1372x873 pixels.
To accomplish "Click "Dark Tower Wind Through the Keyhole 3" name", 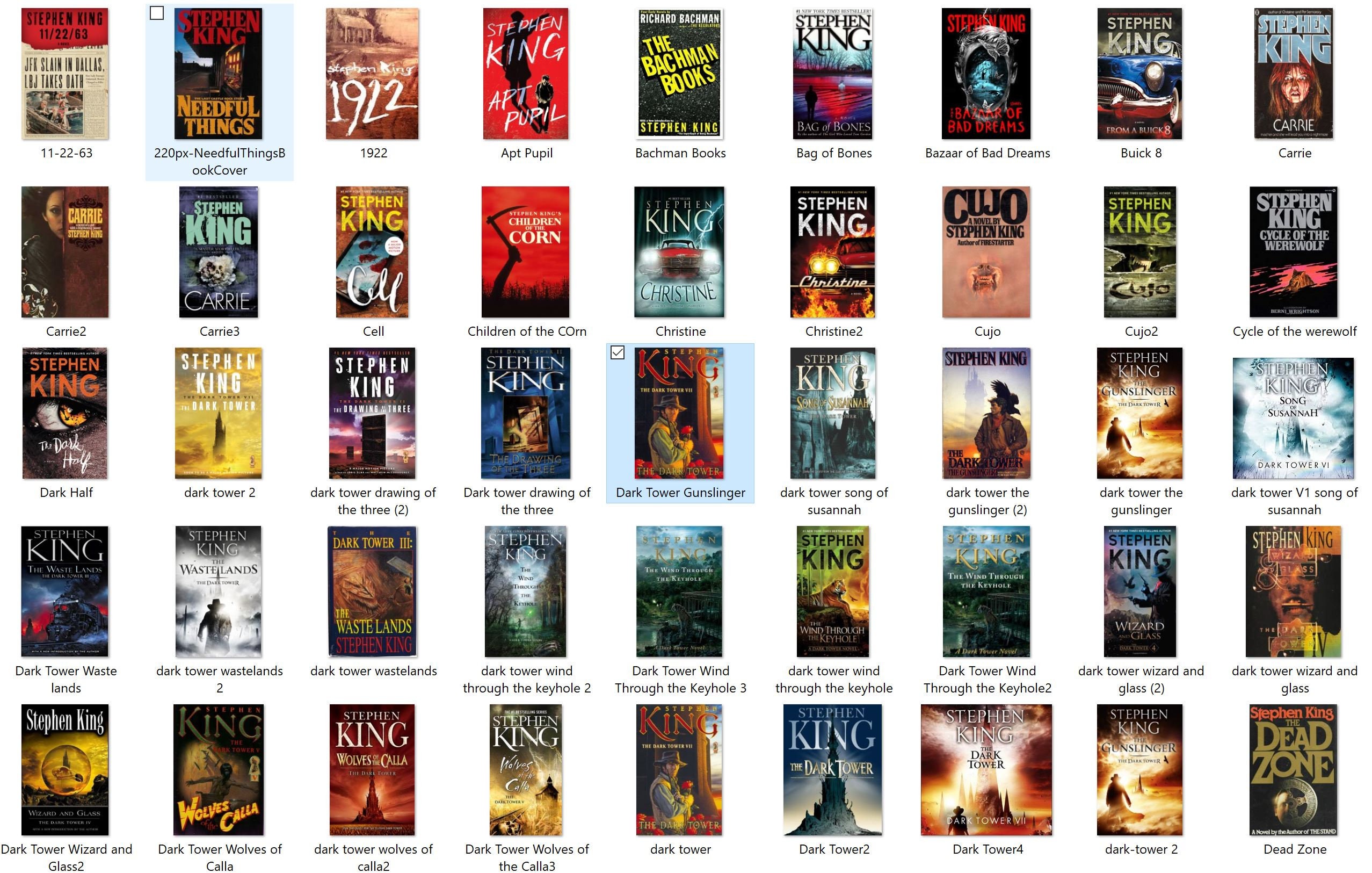I will click(680, 680).
